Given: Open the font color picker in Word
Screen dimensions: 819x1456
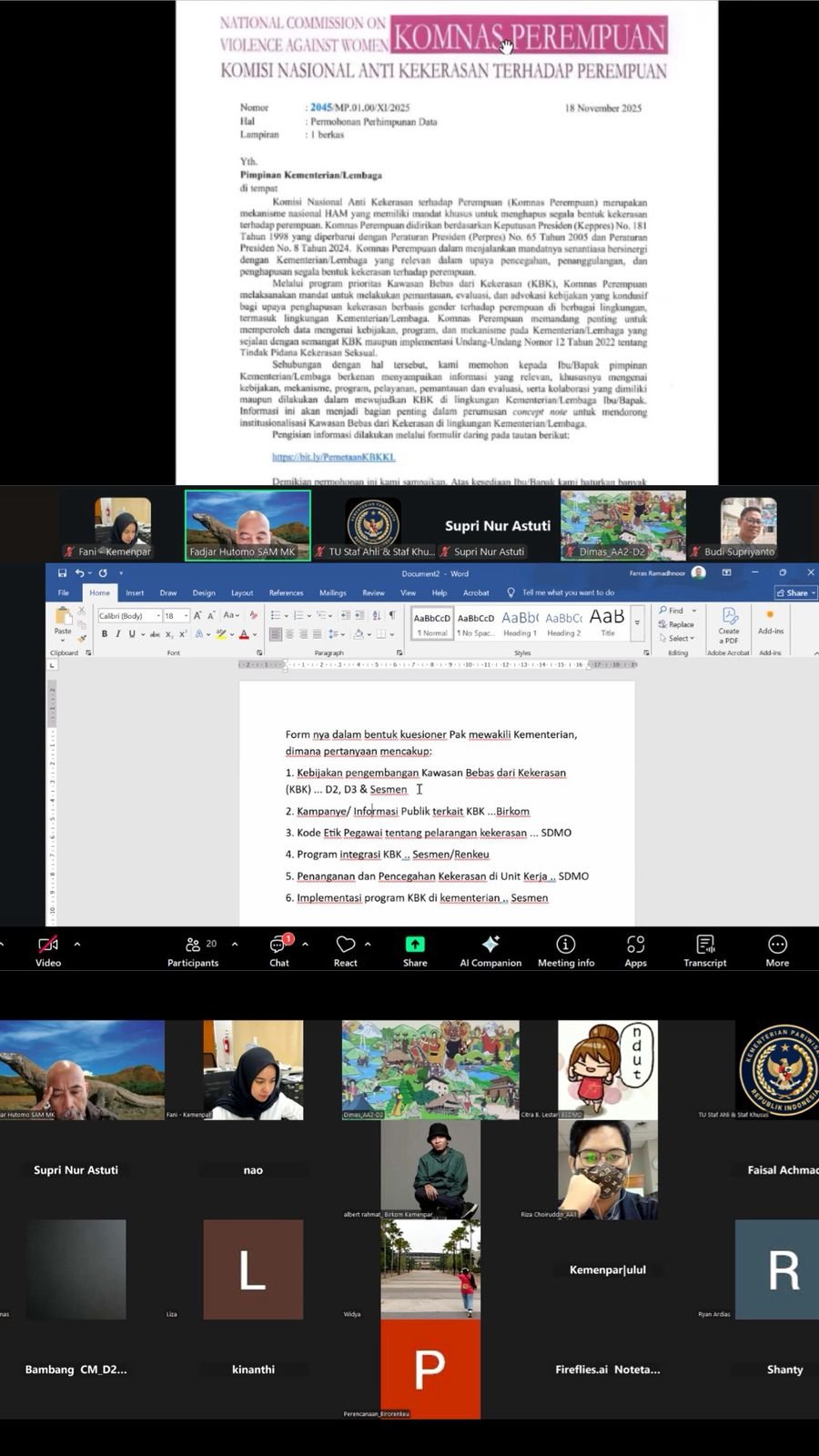Looking at the screenshot, I should 254,634.
